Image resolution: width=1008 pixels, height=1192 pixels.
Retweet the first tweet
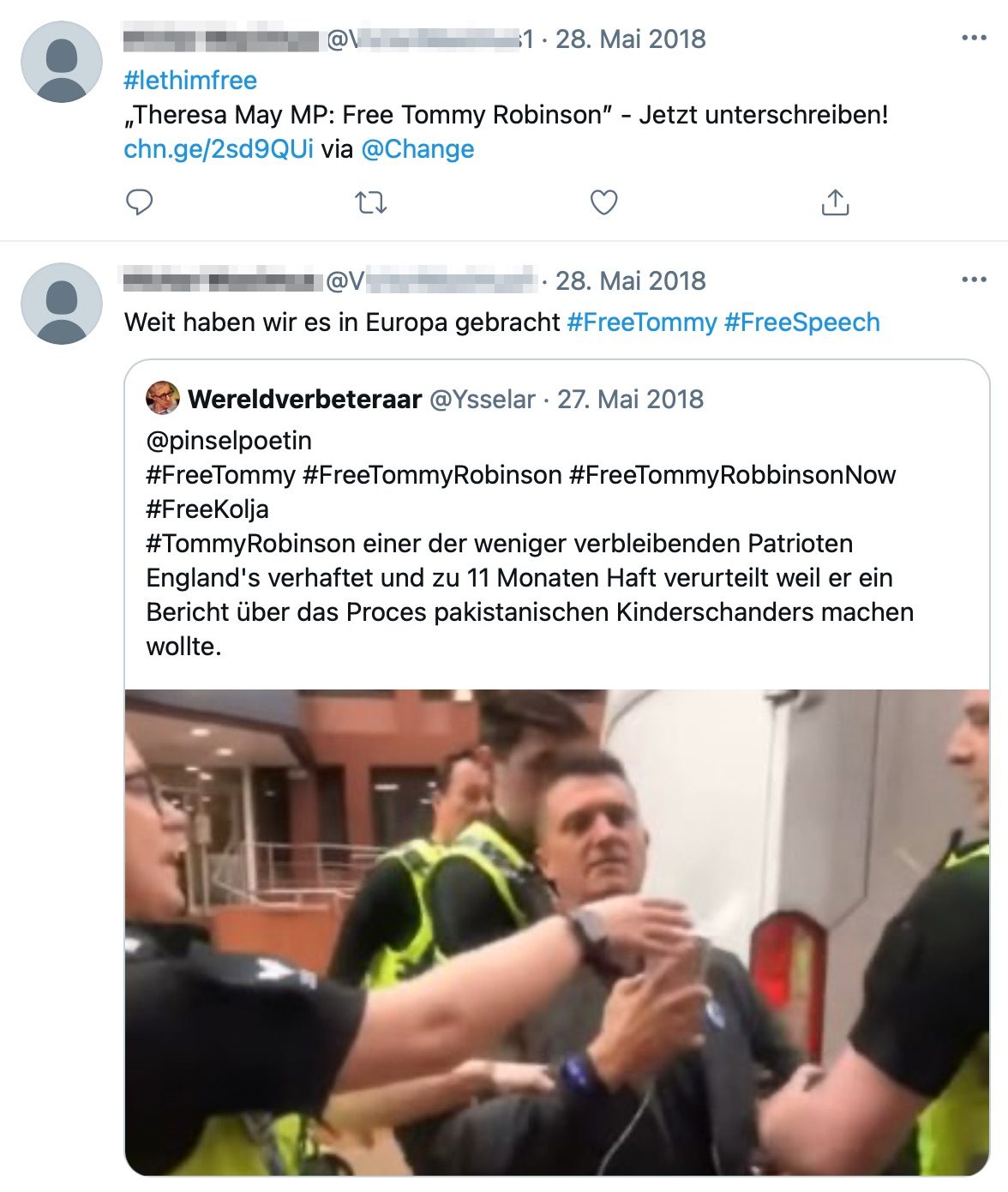[371, 202]
